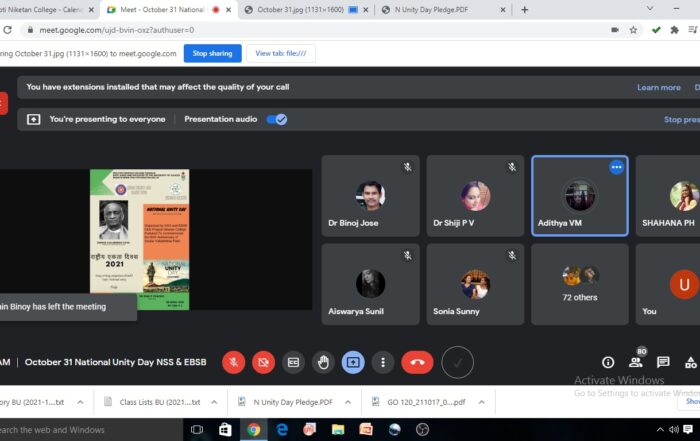
Task: Expand options for first BU txt download
Action: click(x=80, y=402)
